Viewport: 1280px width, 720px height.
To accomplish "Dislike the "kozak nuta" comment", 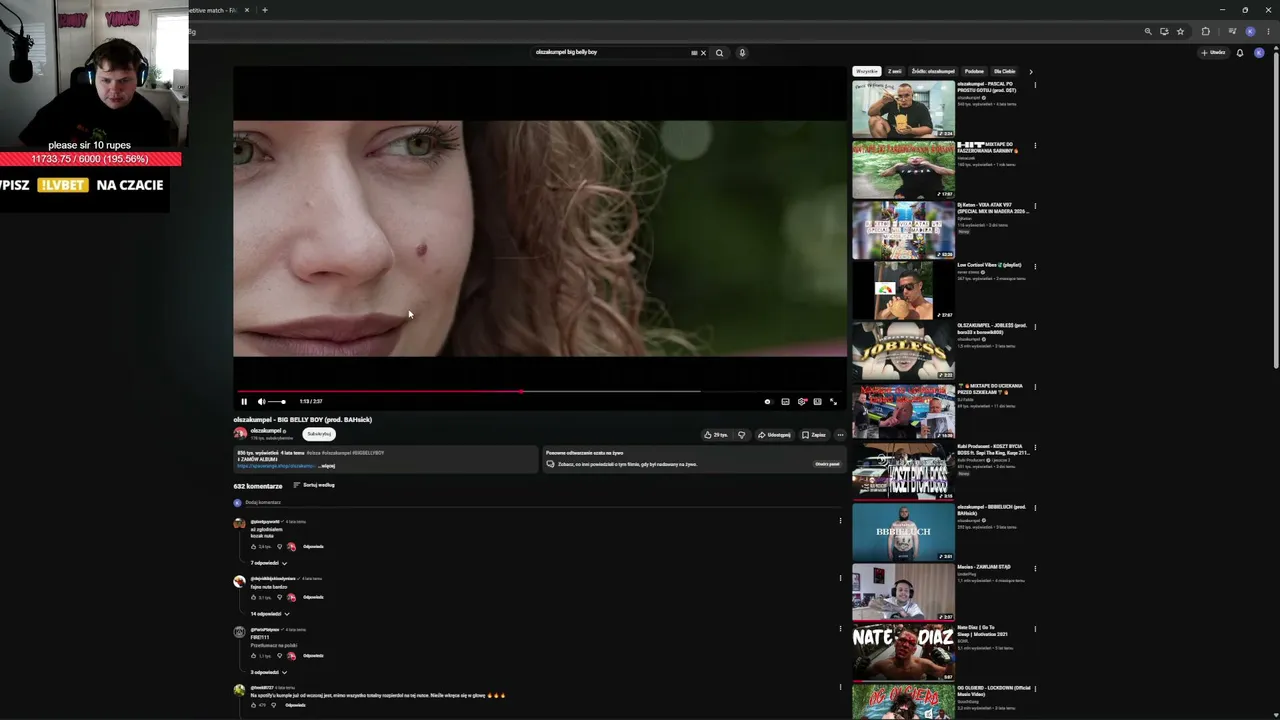I will coord(279,547).
